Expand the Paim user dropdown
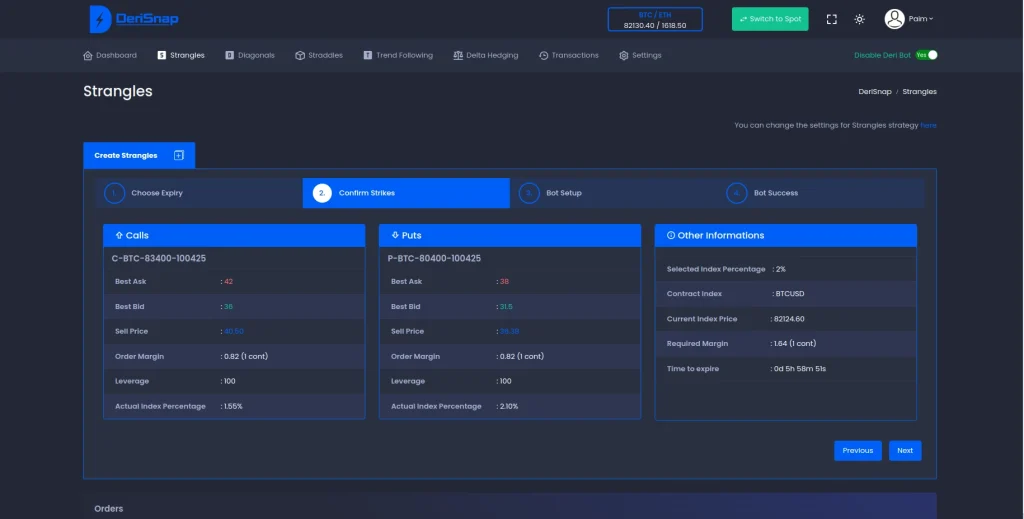Viewport: 1024px width, 519px height. (921, 19)
